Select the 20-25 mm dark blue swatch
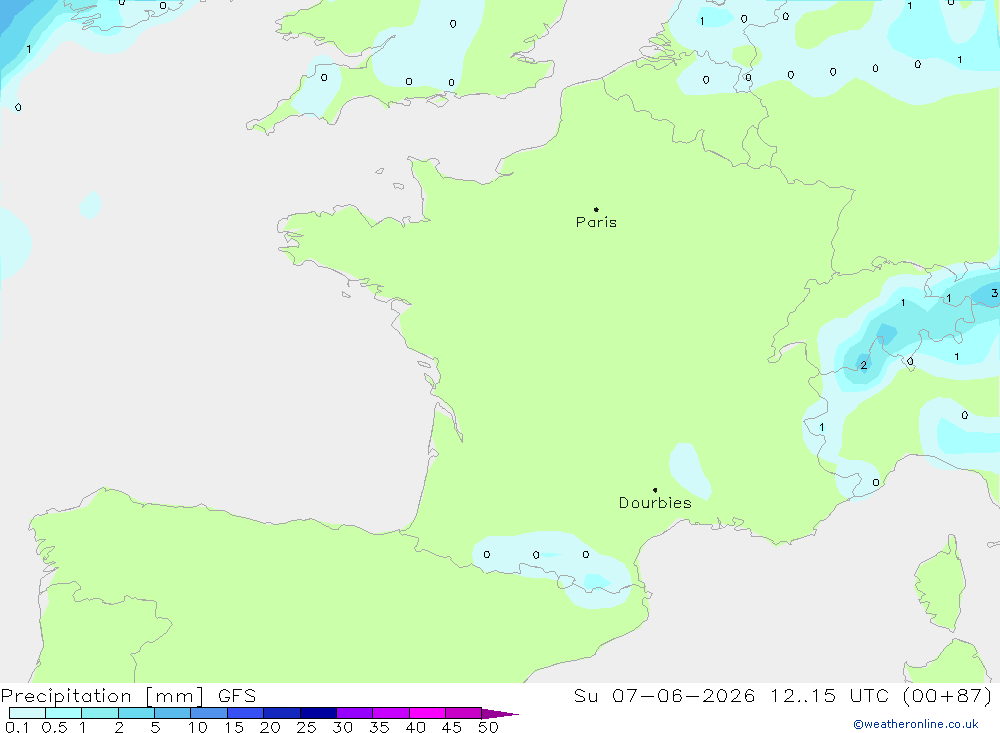 point(281,713)
